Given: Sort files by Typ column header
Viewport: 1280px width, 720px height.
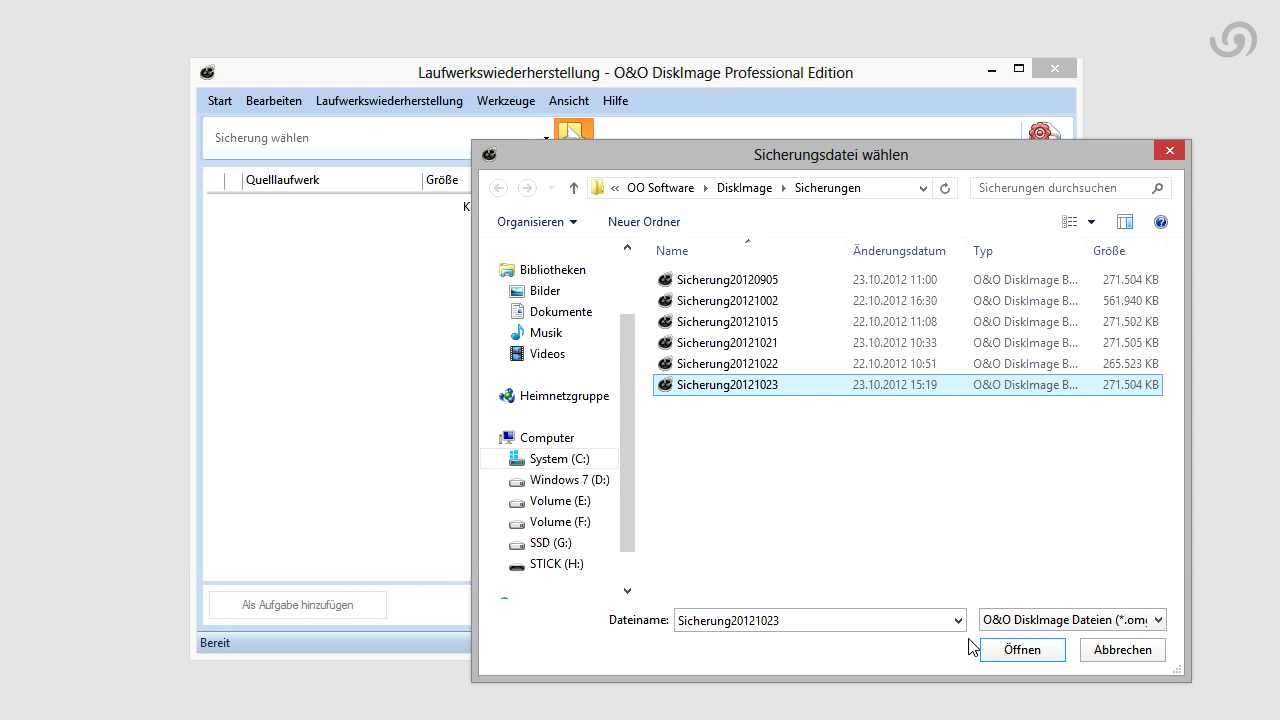Looking at the screenshot, I should click(983, 251).
